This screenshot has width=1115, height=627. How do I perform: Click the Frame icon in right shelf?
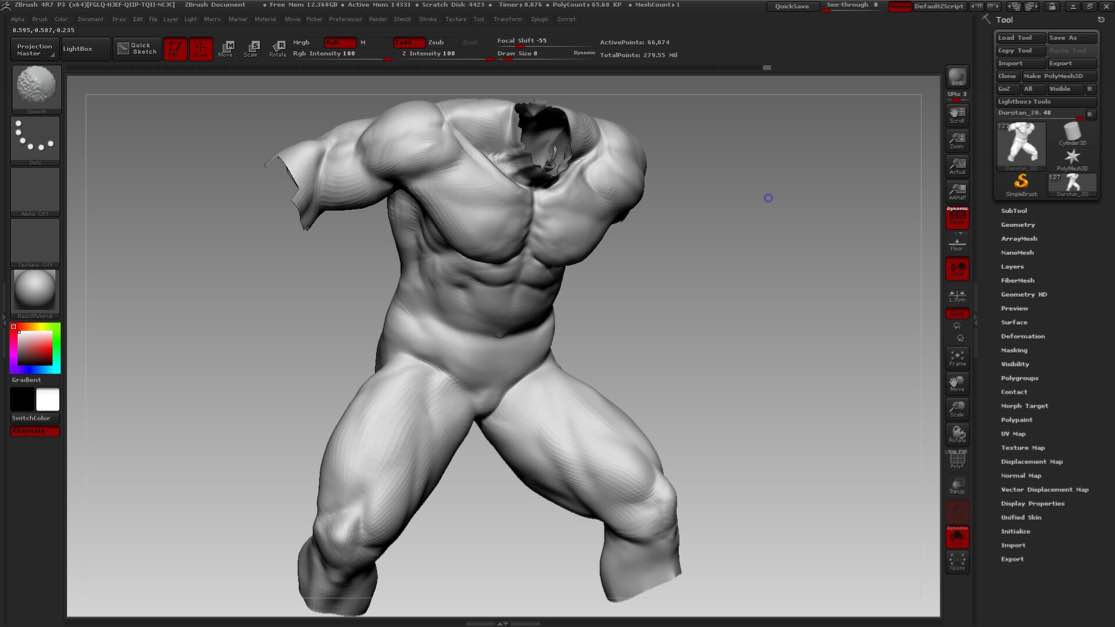point(957,358)
